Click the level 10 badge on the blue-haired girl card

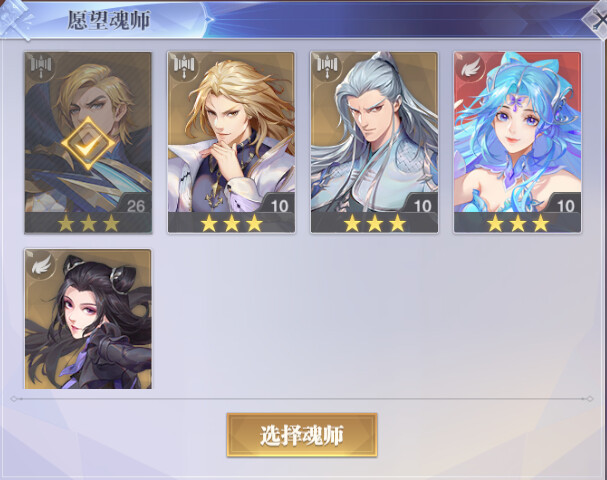(565, 204)
